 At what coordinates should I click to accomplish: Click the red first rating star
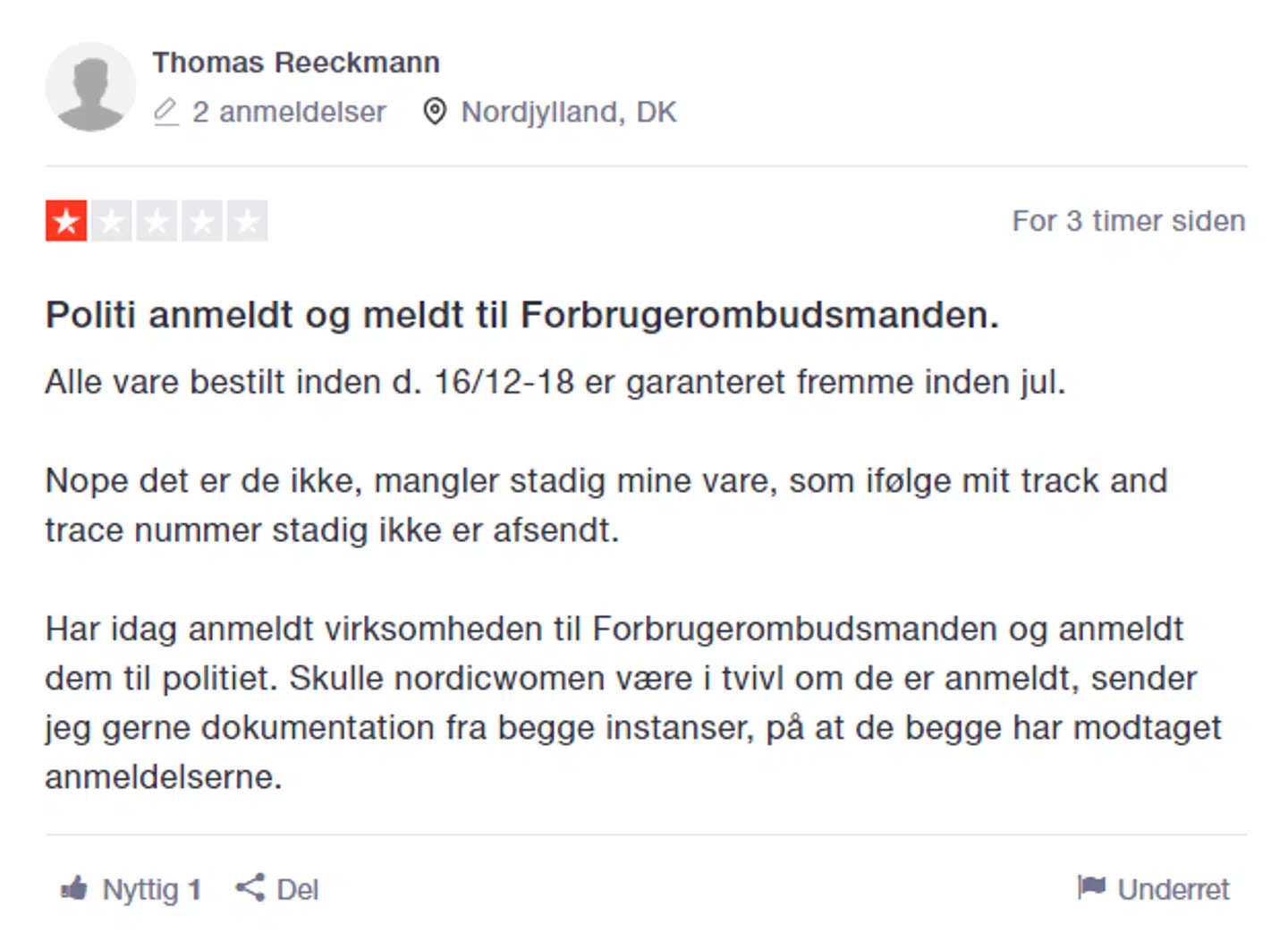pos(66,221)
